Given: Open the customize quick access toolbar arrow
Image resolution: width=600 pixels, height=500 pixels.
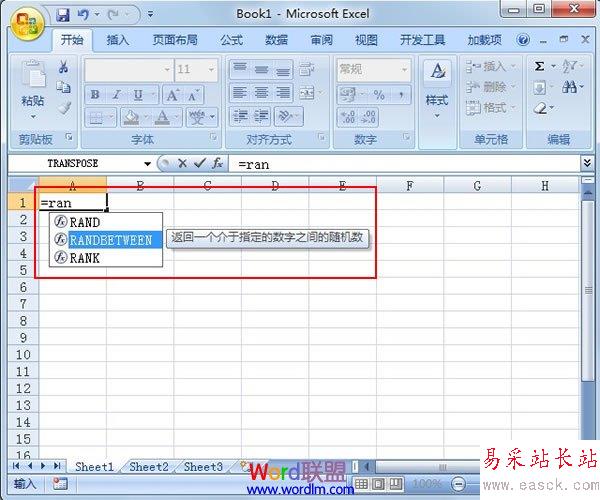Looking at the screenshot, I should 150,15.
